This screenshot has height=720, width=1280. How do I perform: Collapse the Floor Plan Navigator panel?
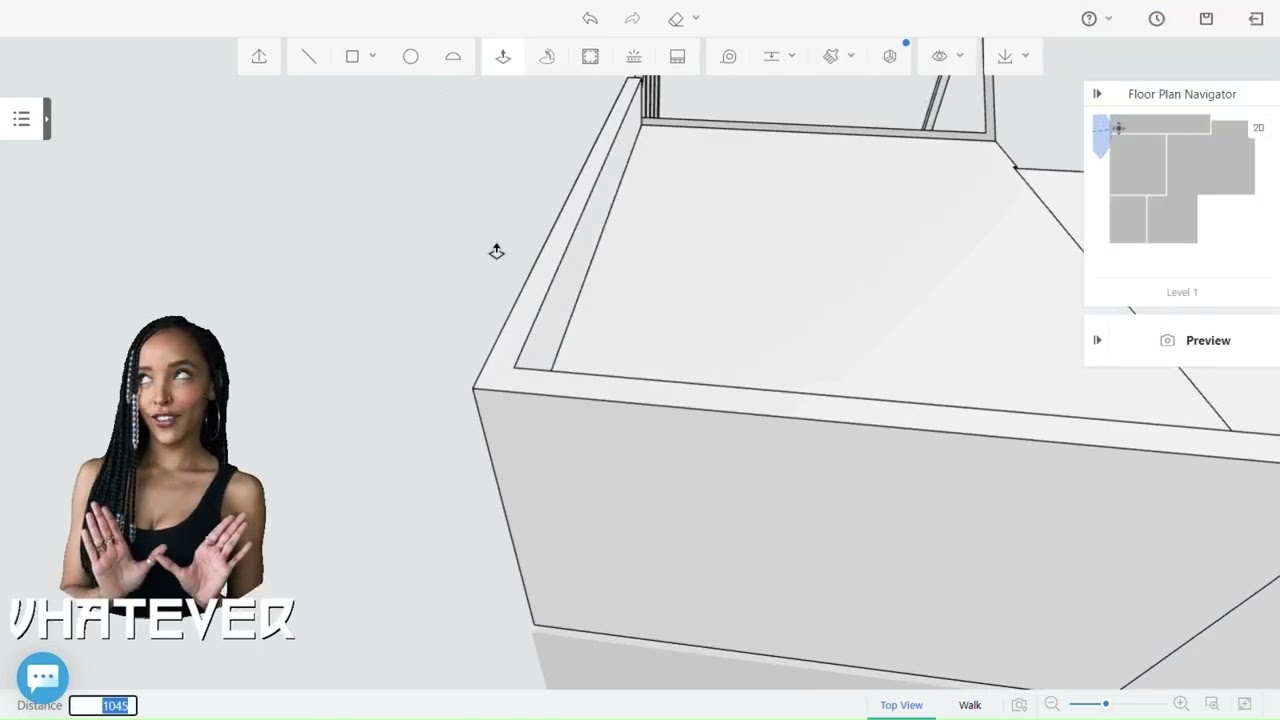(1097, 94)
